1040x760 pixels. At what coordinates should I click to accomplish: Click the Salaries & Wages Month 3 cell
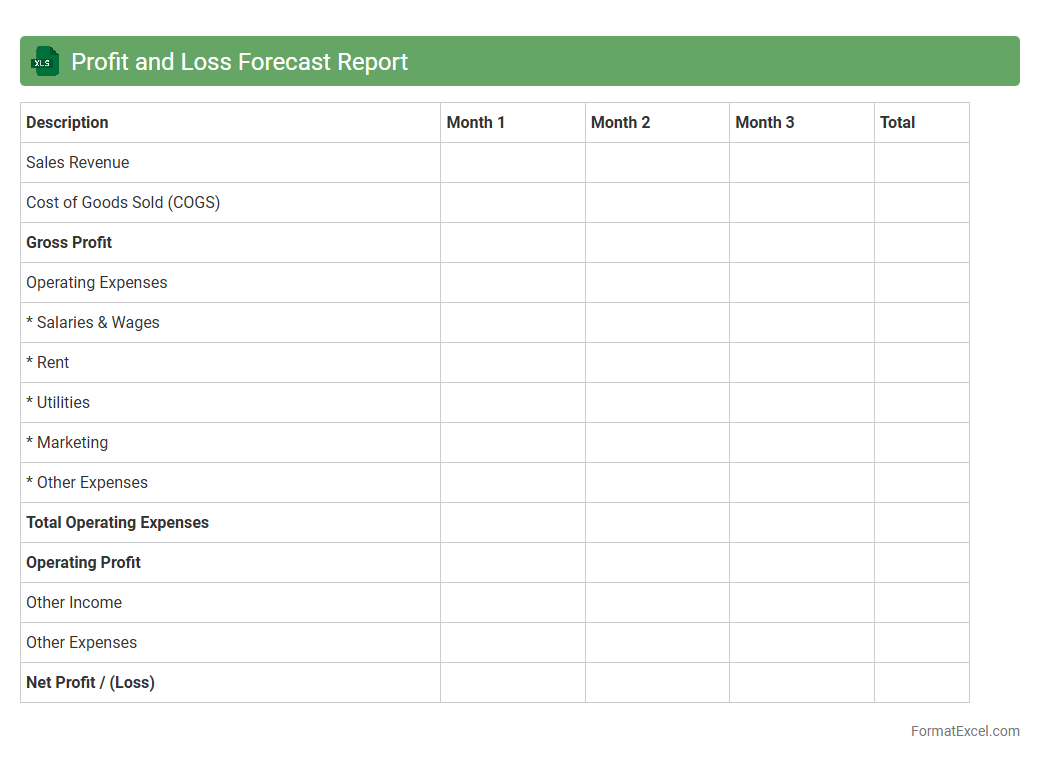pos(801,322)
